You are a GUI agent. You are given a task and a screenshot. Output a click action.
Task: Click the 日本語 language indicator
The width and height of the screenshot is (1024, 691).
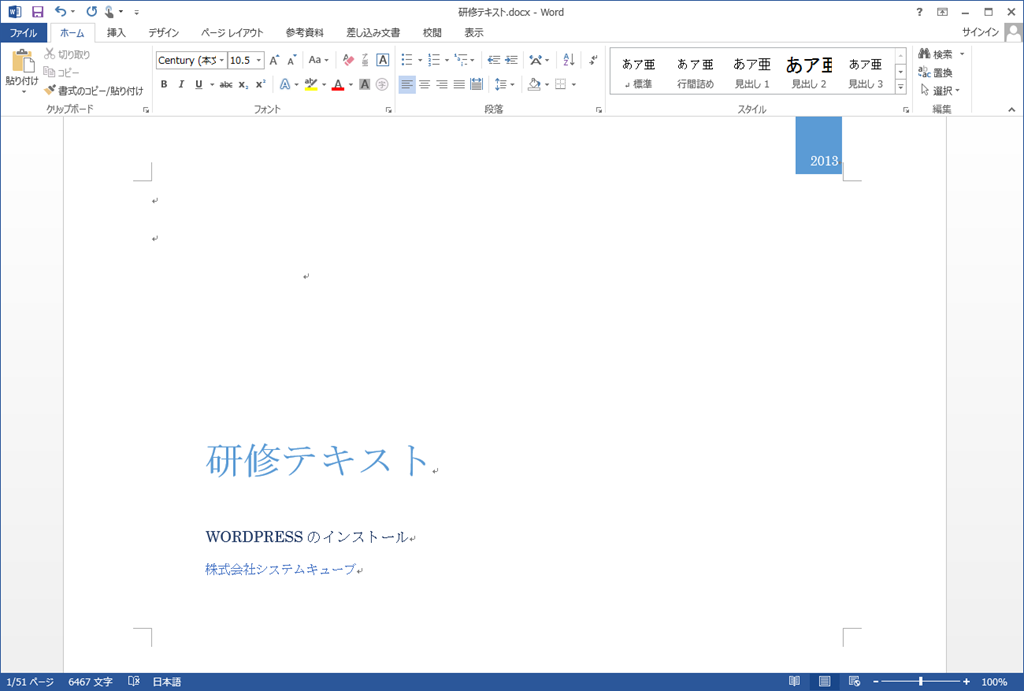[x=167, y=681]
